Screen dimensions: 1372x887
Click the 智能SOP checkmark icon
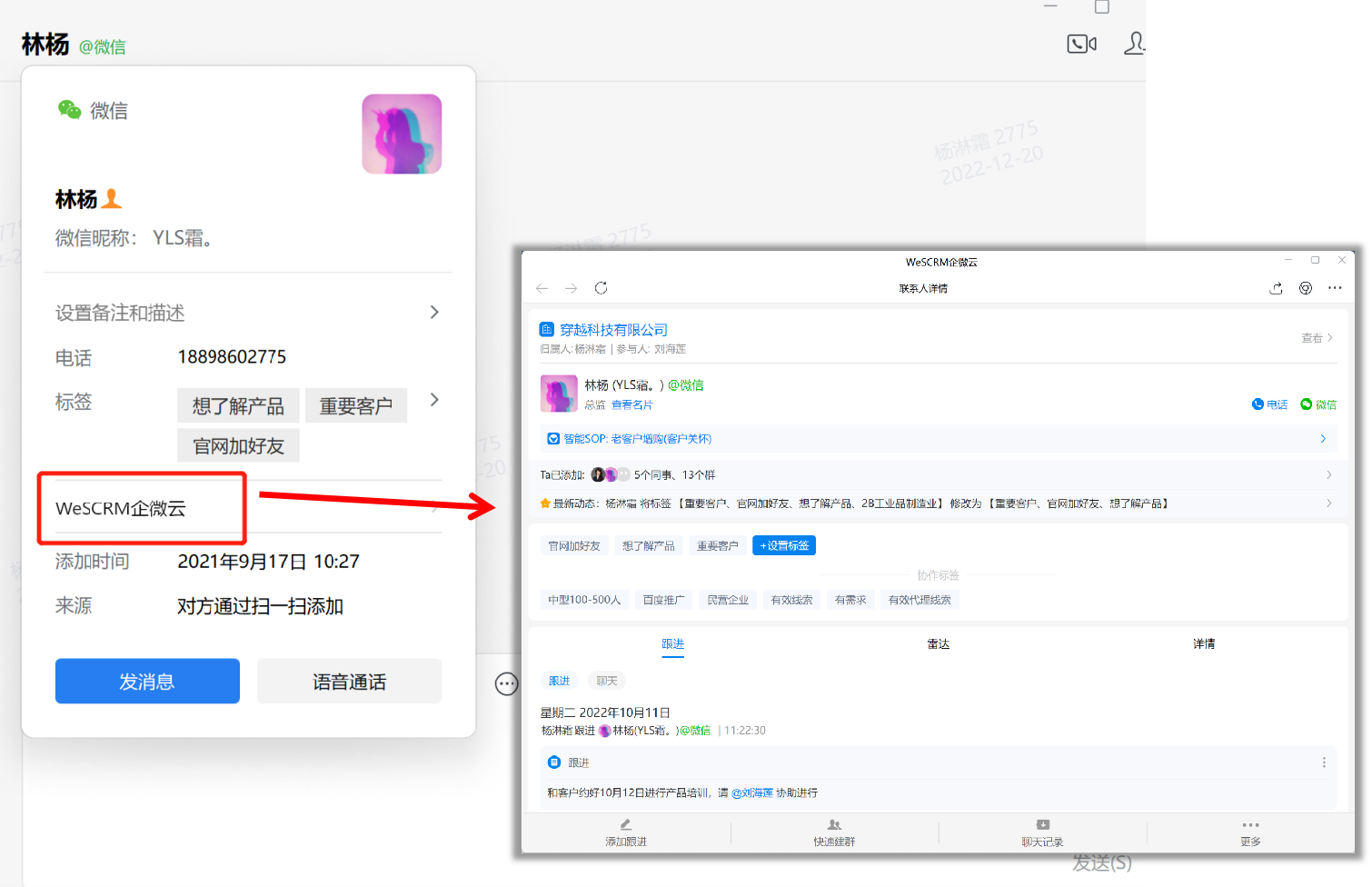point(552,439)
